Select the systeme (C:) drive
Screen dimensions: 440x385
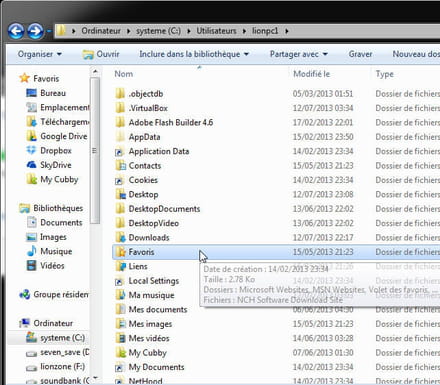[62, 338]
